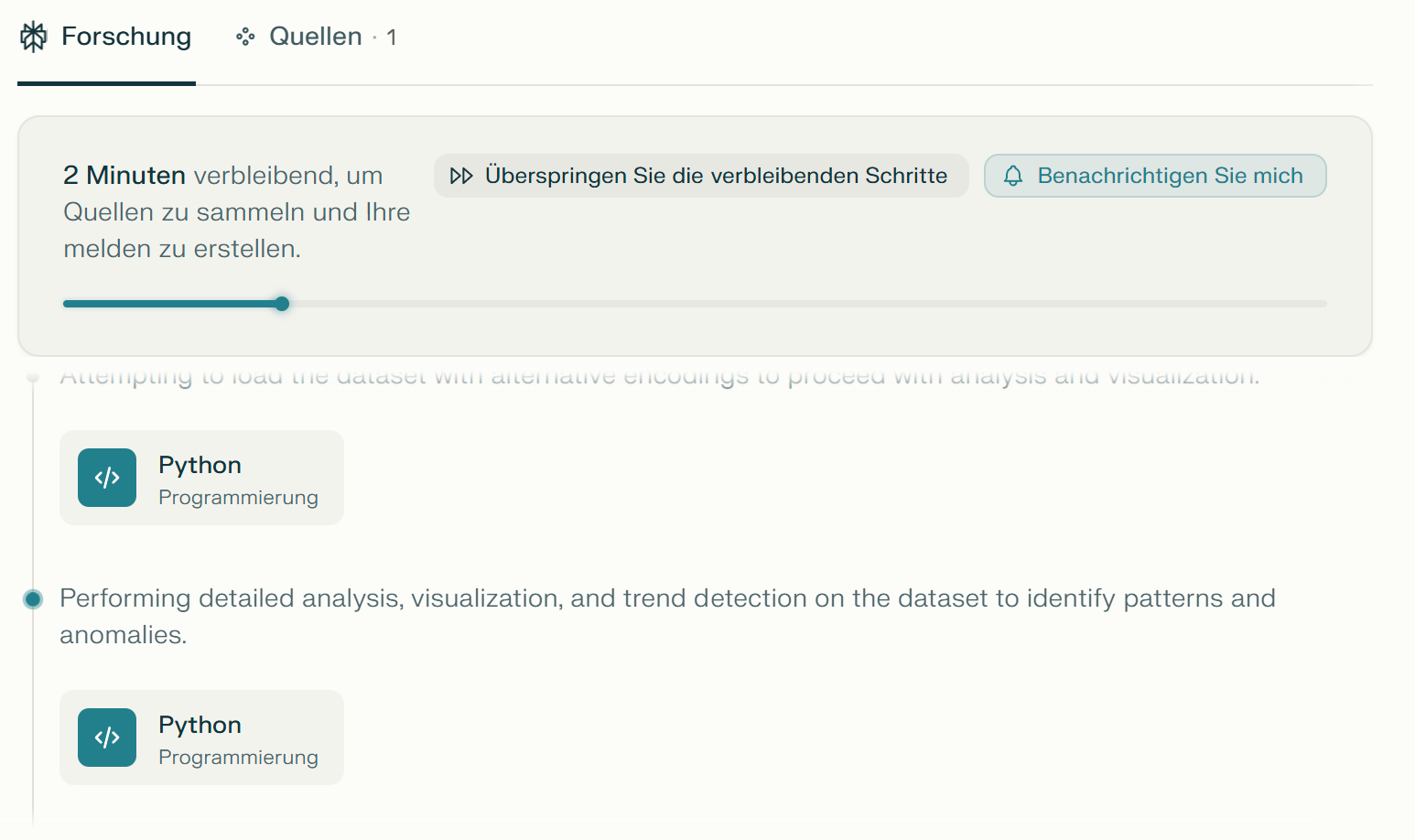The image size is (1415, 840).
Task: Click code icon in first Python card
Action: coord(107,478)
